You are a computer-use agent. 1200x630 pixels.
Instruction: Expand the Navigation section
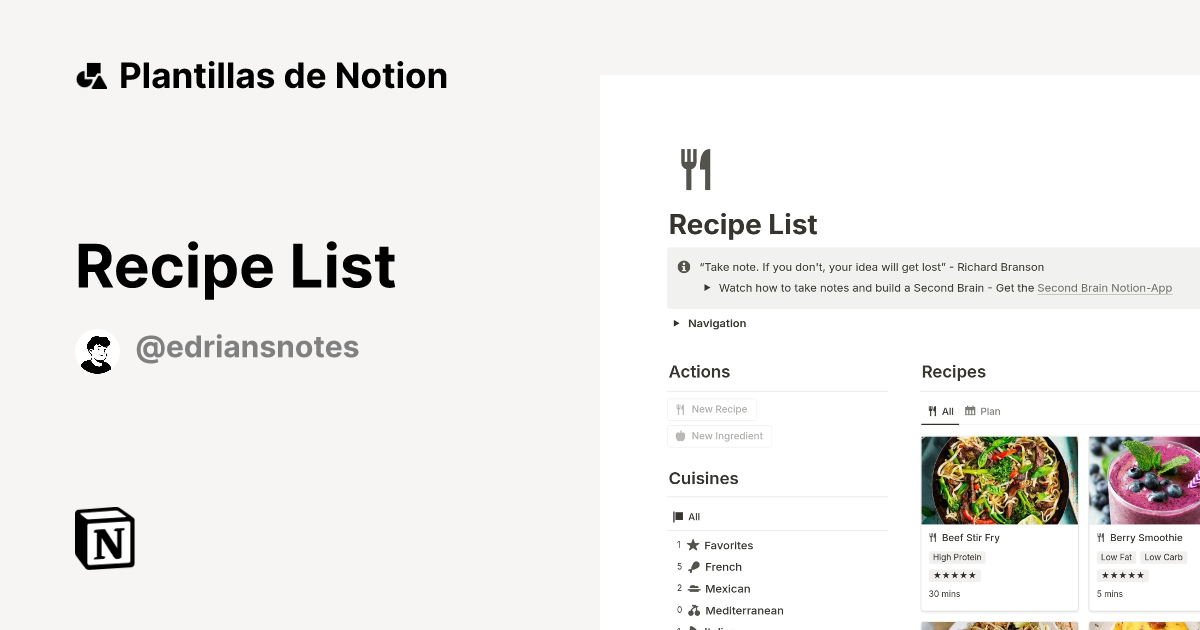click(675, 323)
